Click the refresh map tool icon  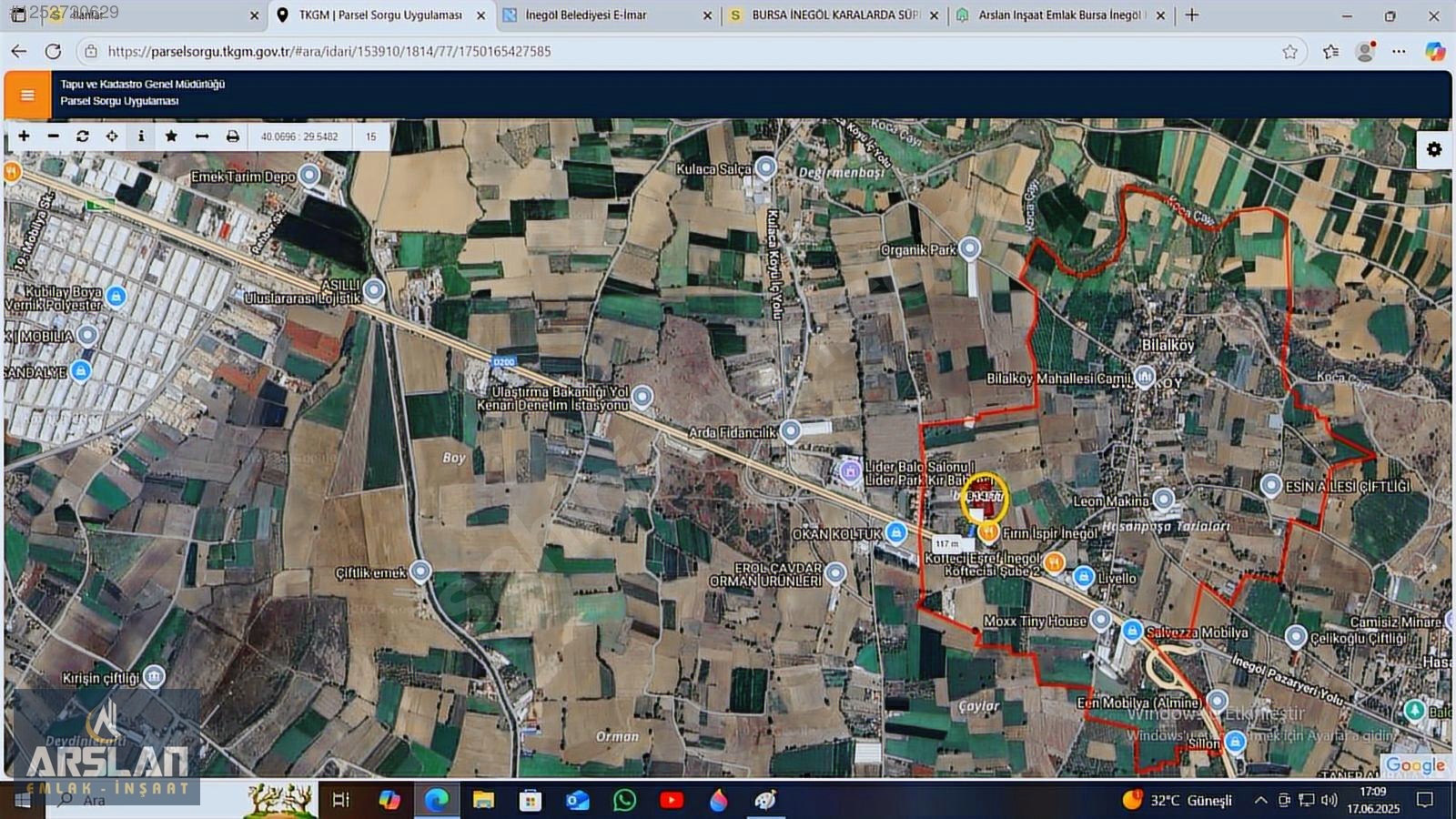point(83,136)
